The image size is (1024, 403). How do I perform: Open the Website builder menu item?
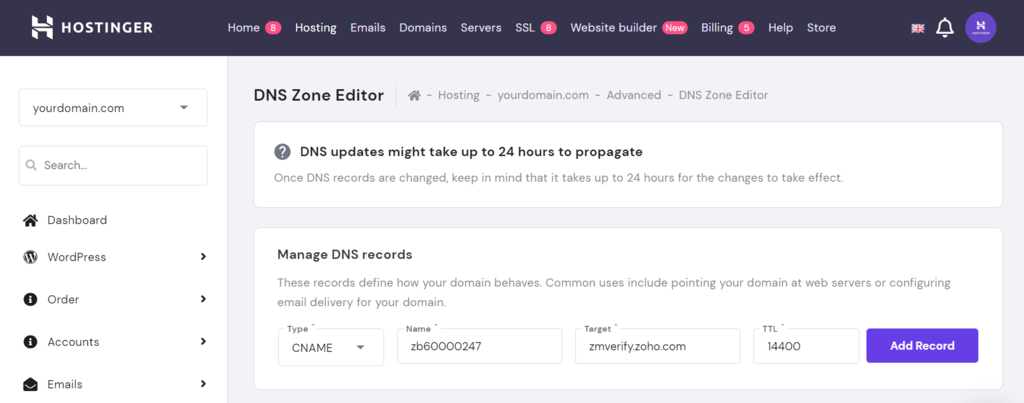(x=614, y=28)
